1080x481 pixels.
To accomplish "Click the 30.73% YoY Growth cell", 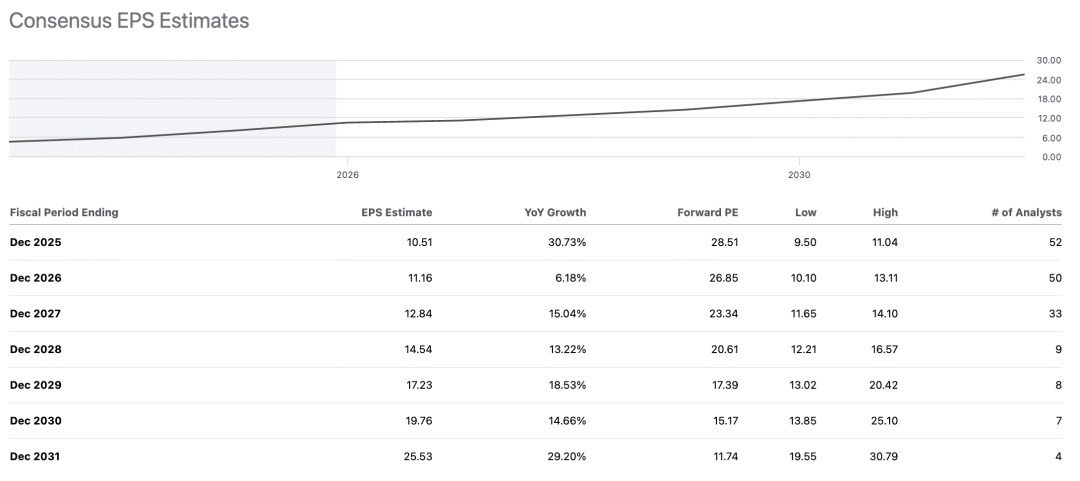I will (565, 242).
